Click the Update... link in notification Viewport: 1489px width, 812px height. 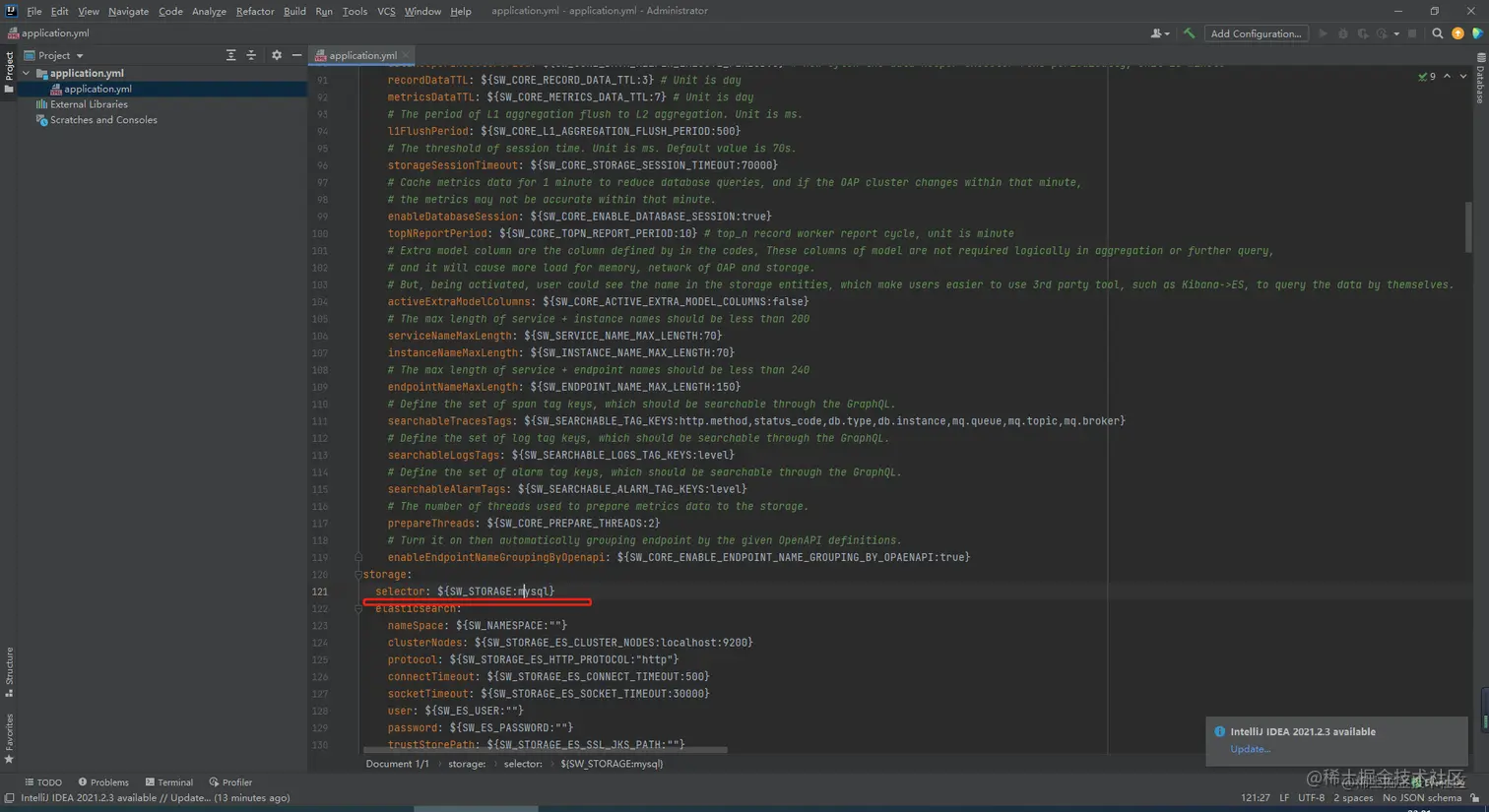[x=1250, y=749]
